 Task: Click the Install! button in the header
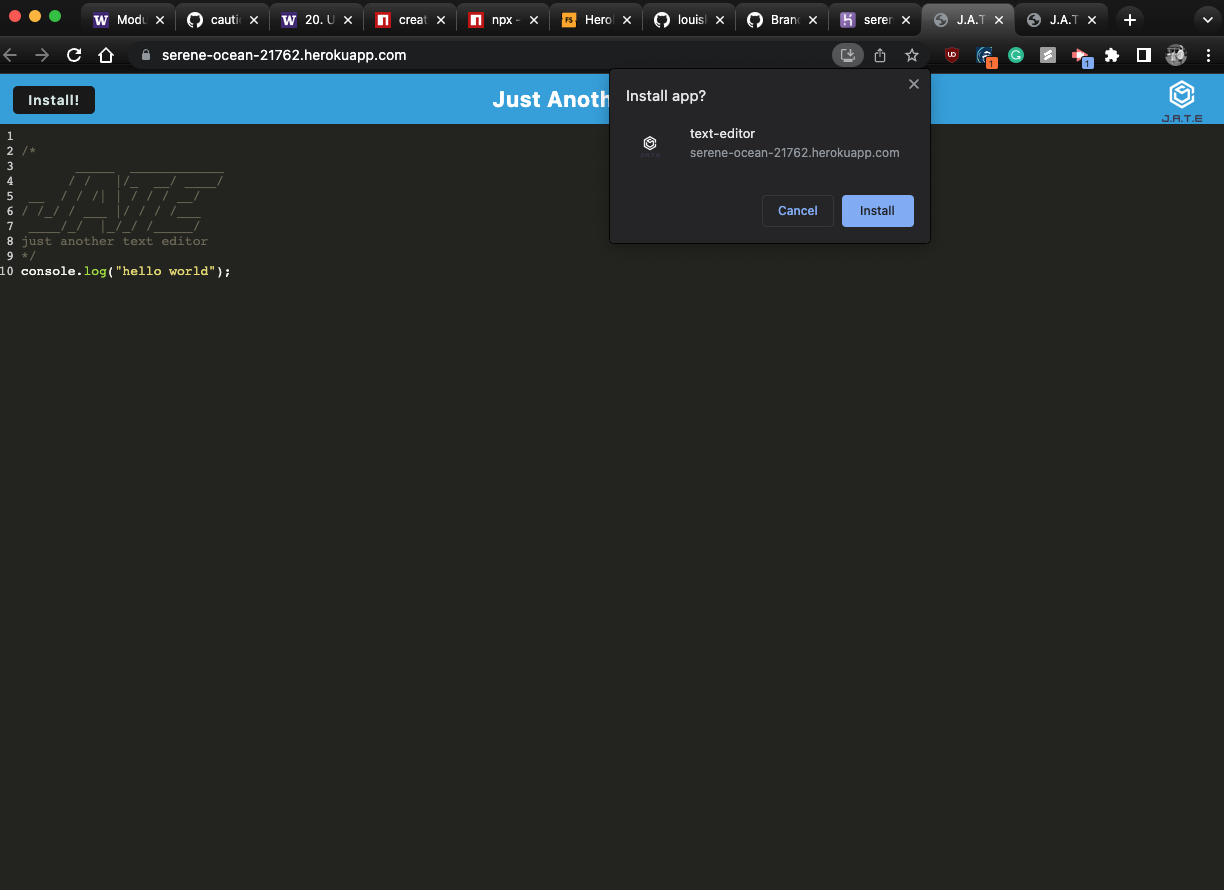coord(53,99)
